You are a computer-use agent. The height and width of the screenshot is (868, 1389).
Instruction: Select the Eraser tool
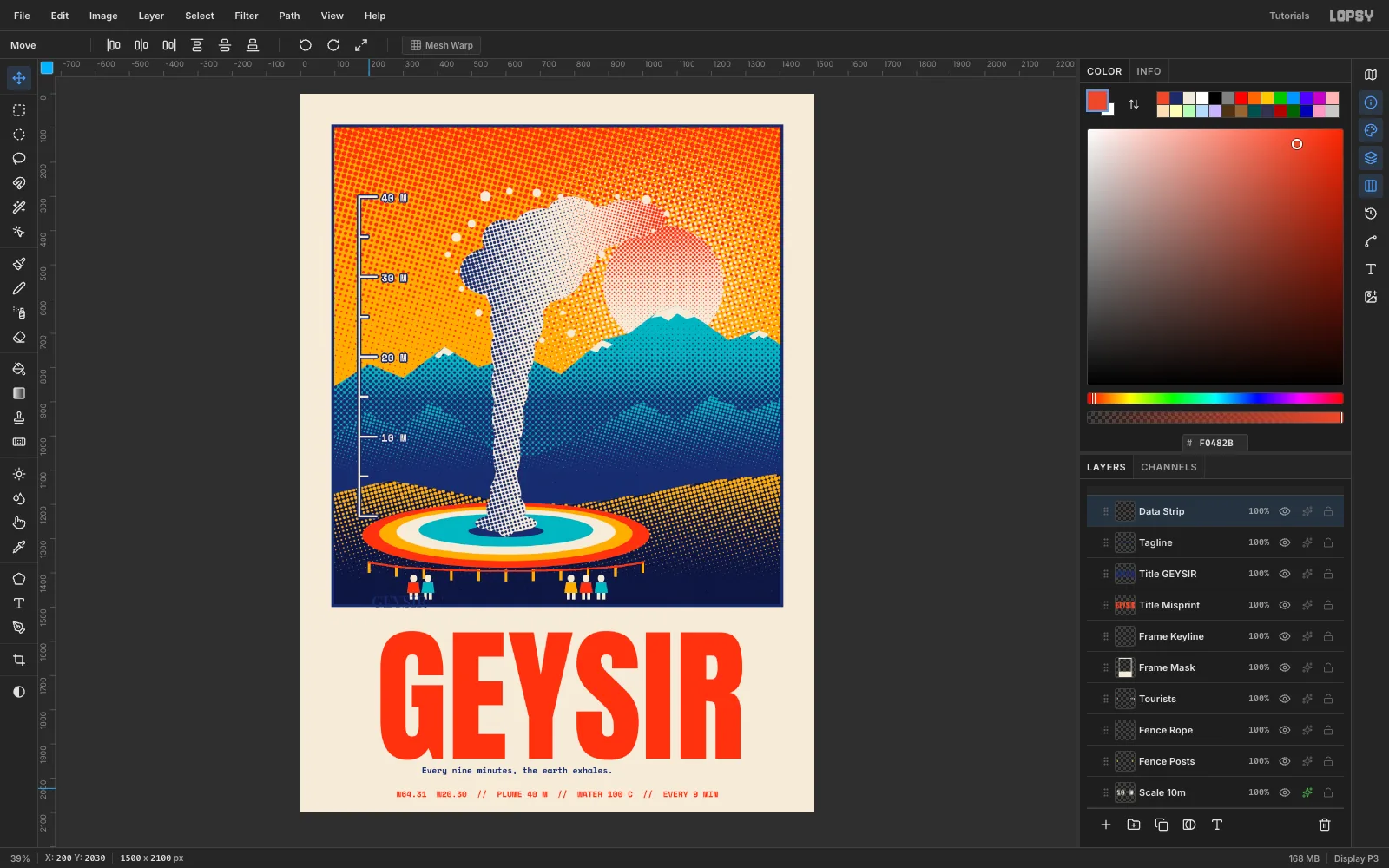(x=19, y=337)
